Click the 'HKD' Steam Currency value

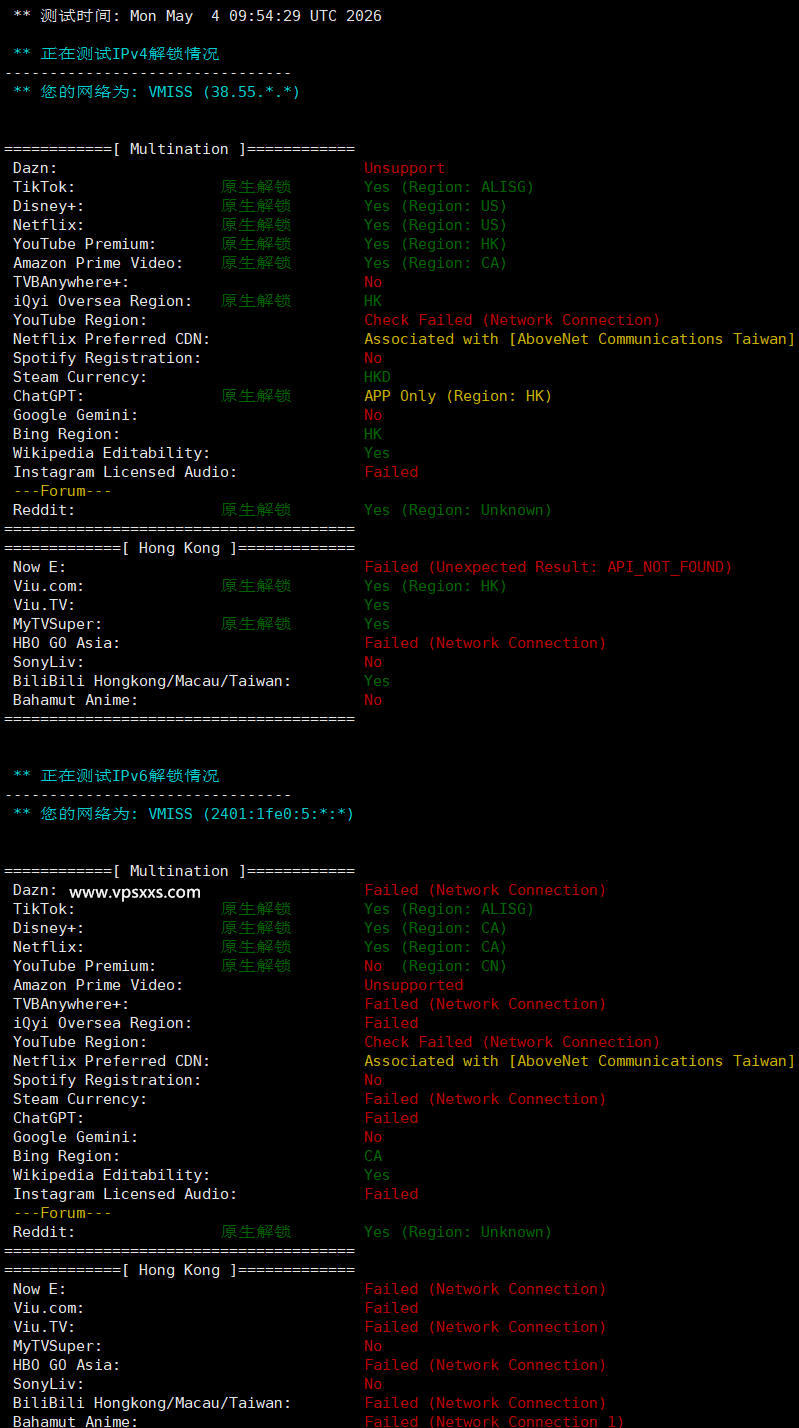point(377,377)
